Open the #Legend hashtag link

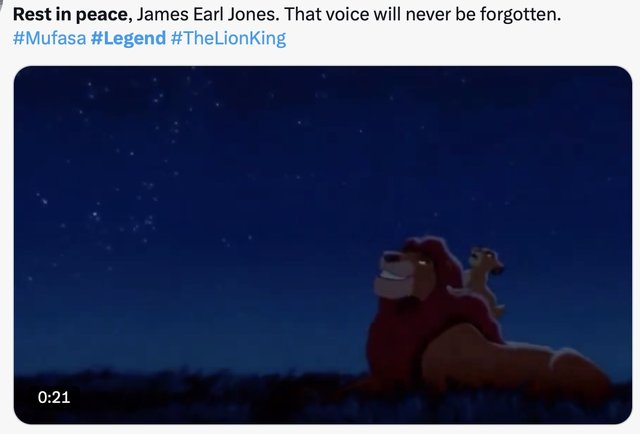click(x=128, y=38)
